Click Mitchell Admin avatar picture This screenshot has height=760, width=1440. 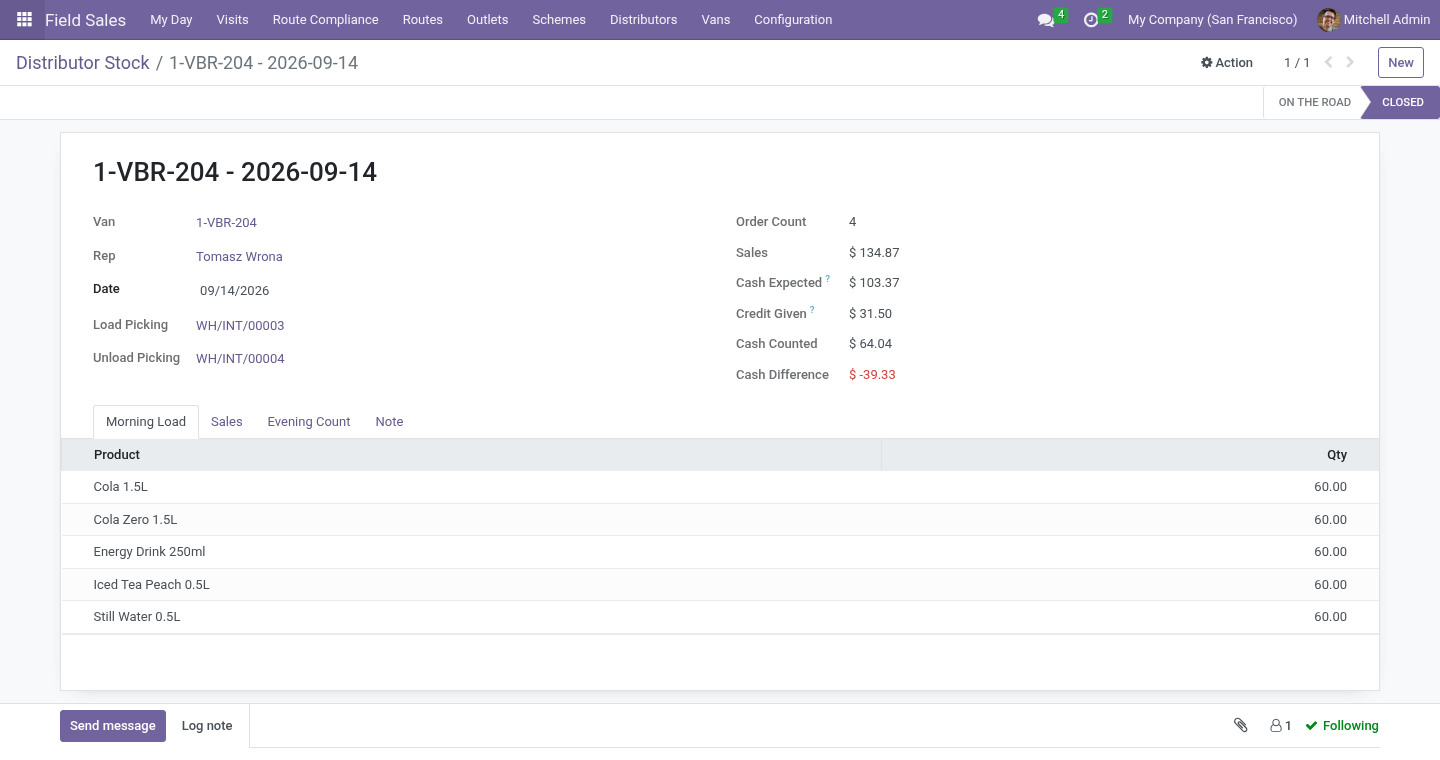coord(1328,20)
